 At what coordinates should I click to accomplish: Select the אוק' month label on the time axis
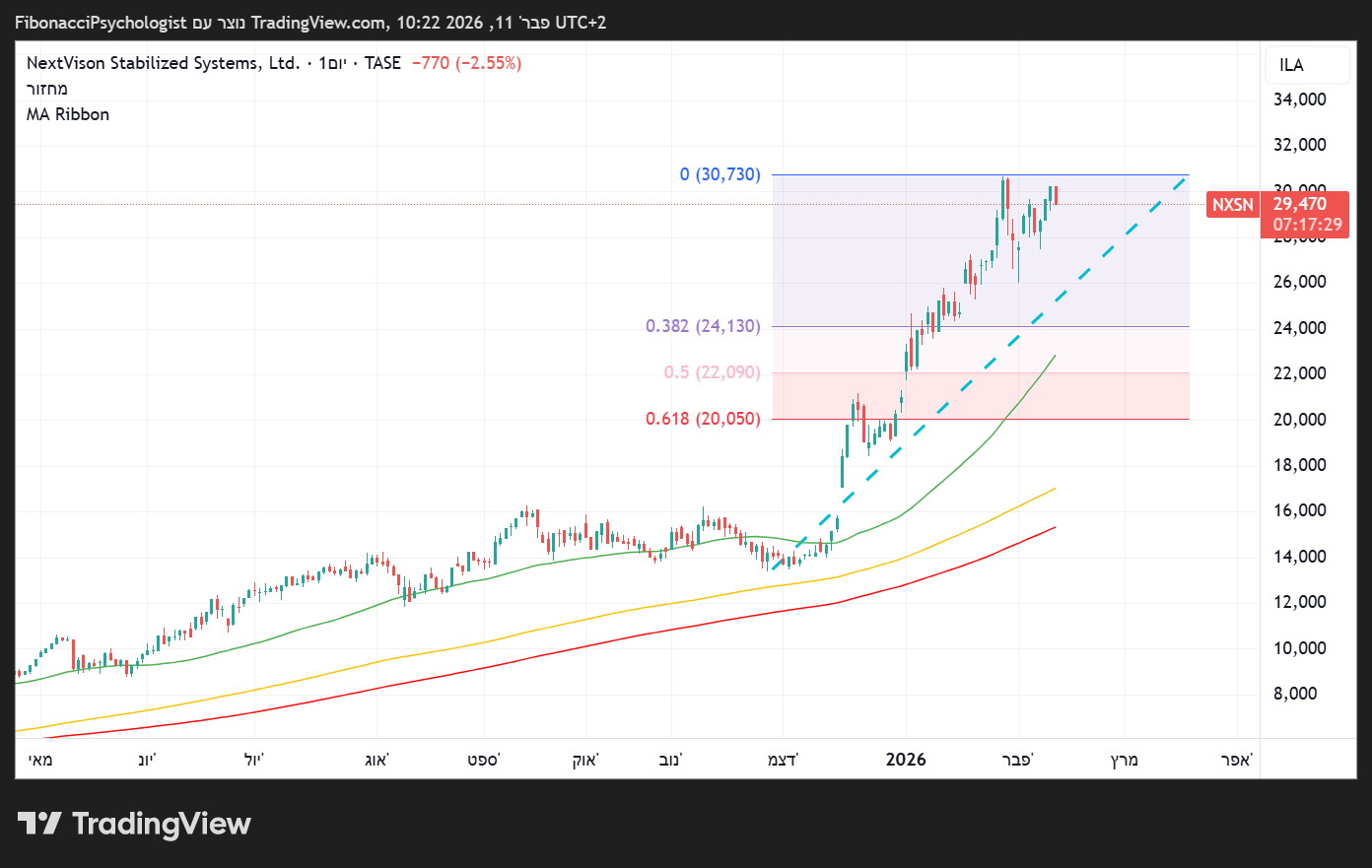[585, 760]
